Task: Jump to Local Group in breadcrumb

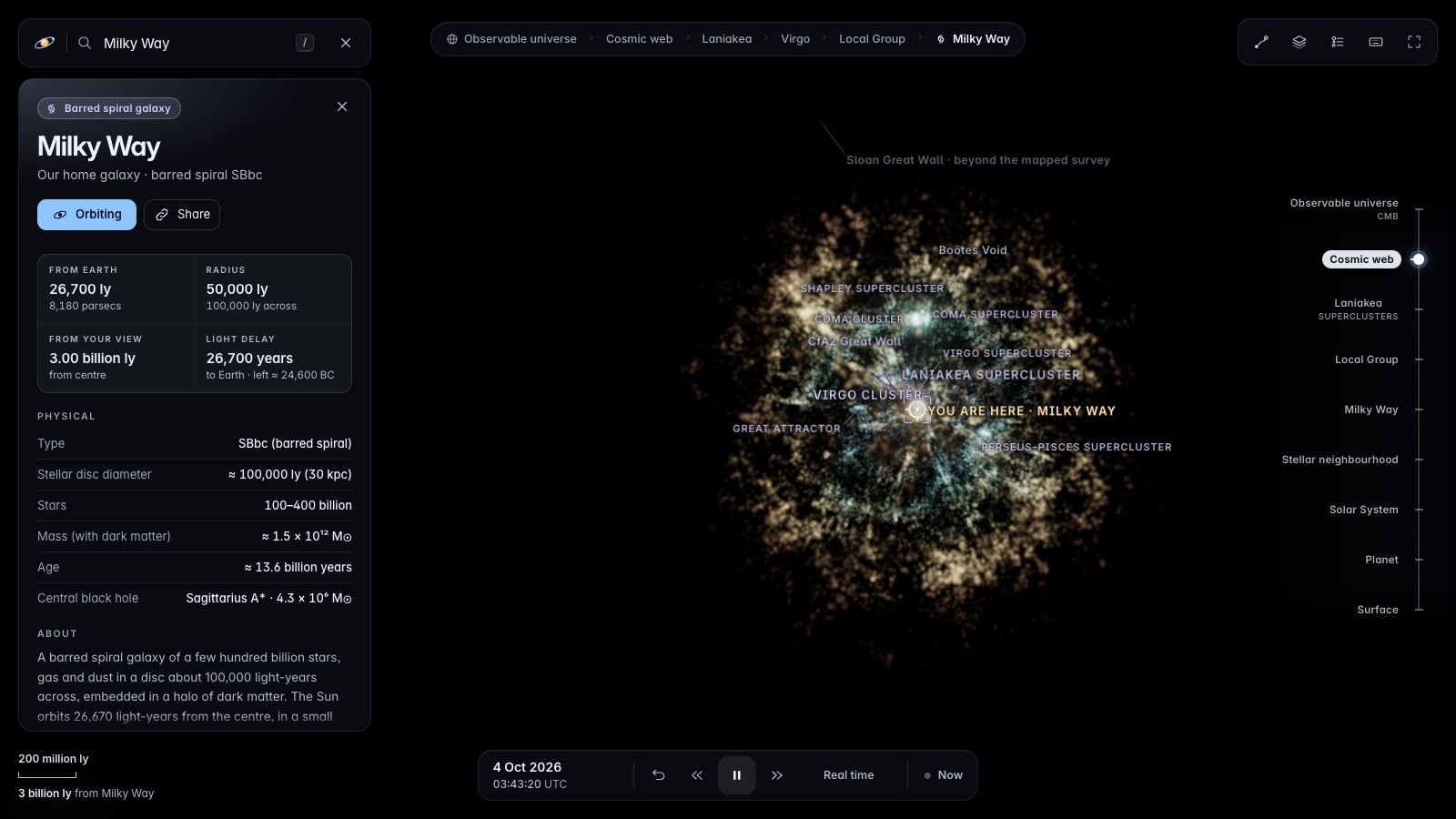Action: [x=872, y=39]
